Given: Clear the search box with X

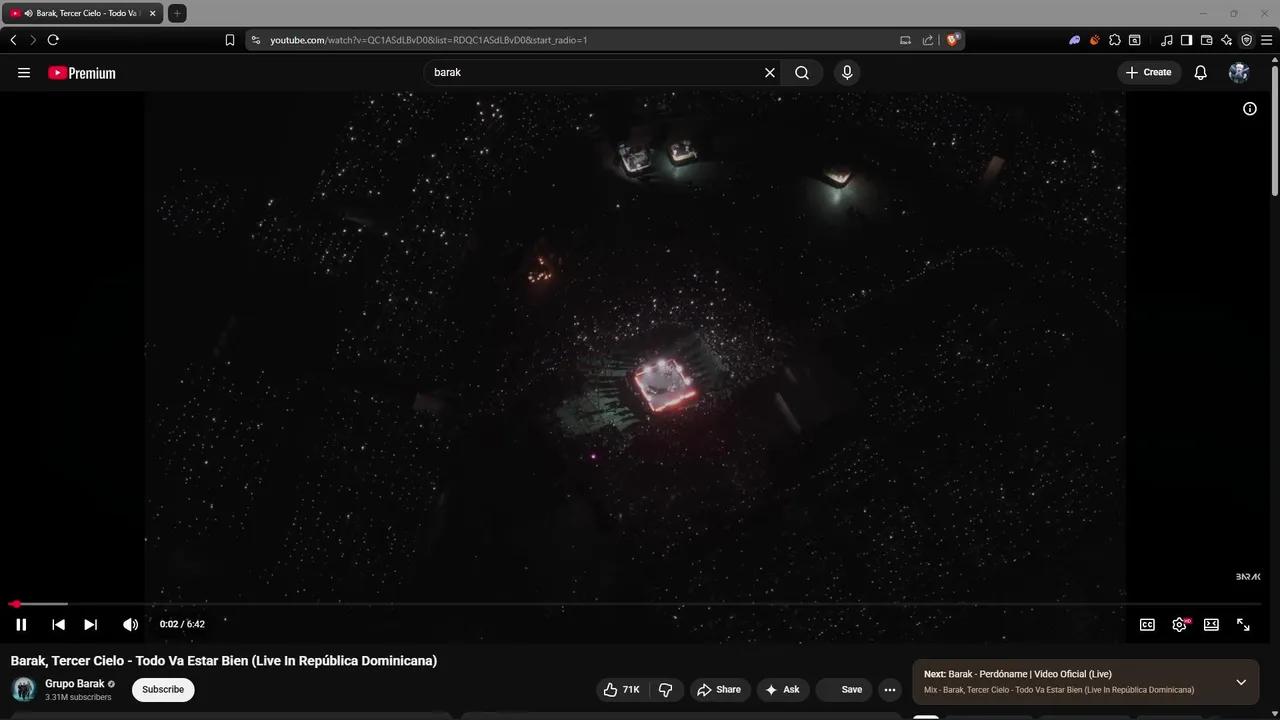Looking at the screenshot, I should click(770, 73).
